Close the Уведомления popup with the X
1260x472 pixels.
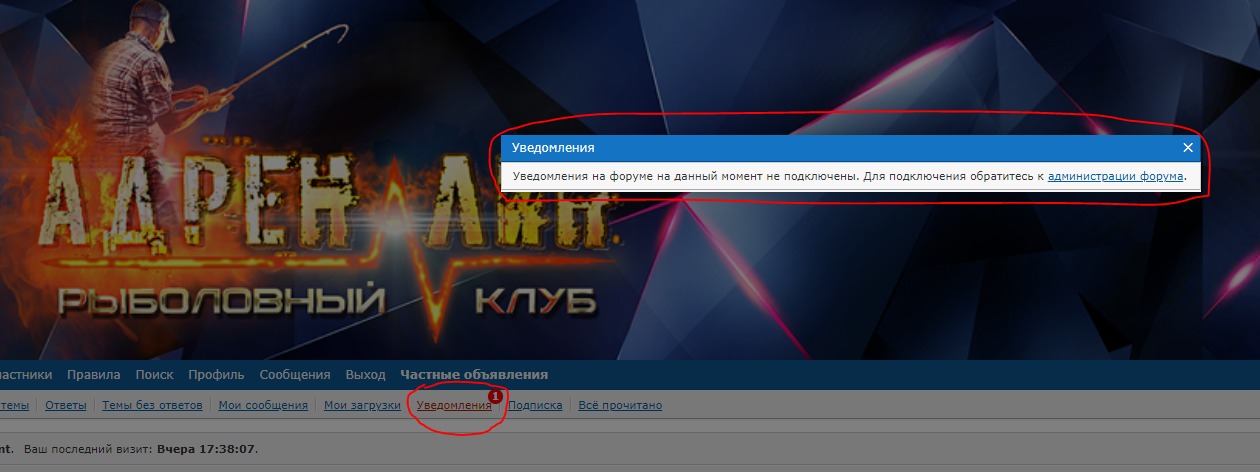pyautogui.click(x=1188, y=148)
